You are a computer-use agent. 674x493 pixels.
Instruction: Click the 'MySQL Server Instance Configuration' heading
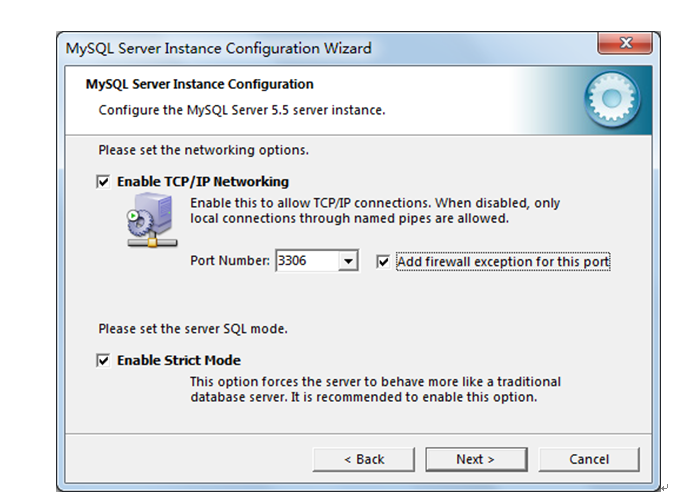(x=199, y=84)
